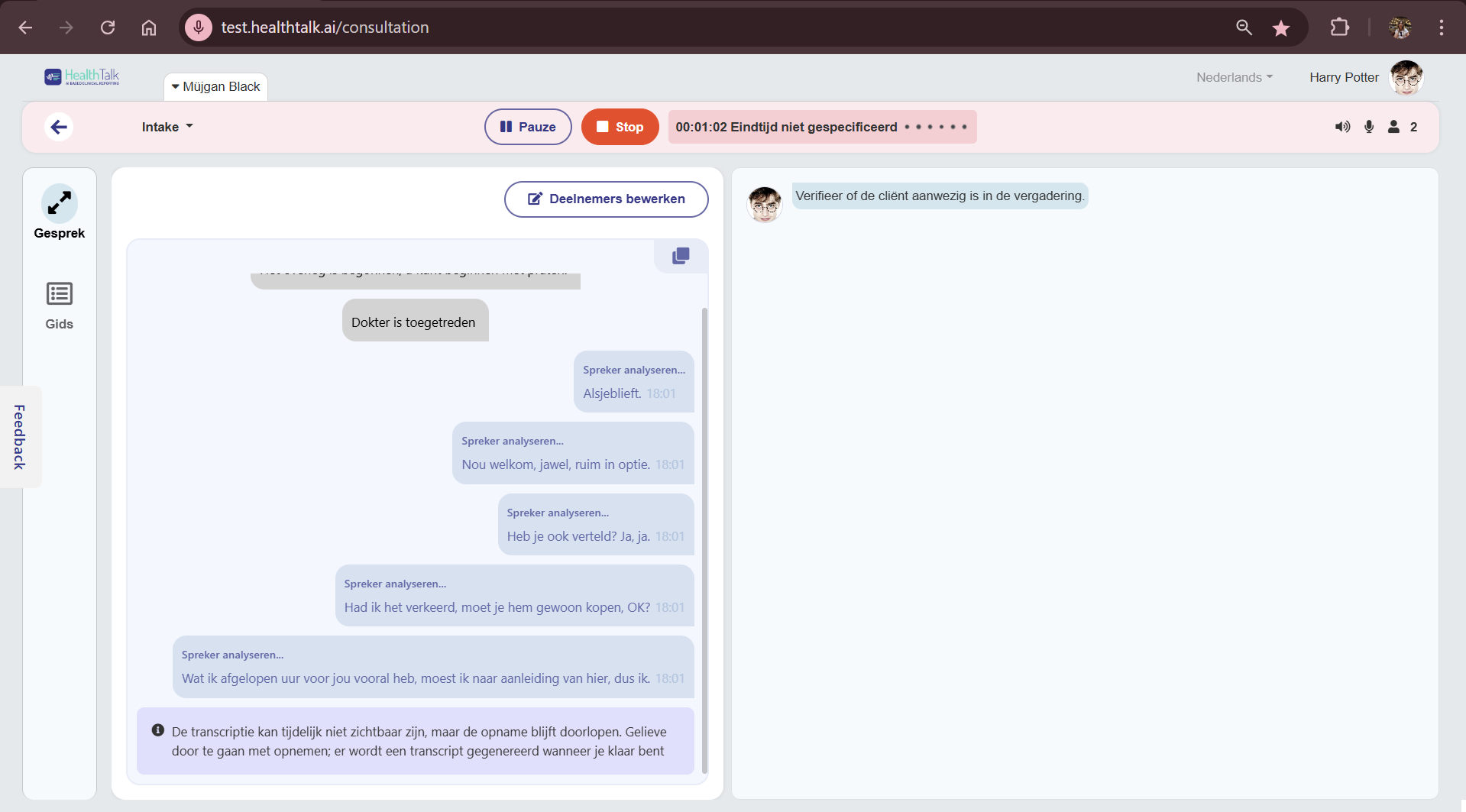Expand the Intake dropdown
Image resolution: width=1466 pixels, height=812 pixels.
click(167, 127)
